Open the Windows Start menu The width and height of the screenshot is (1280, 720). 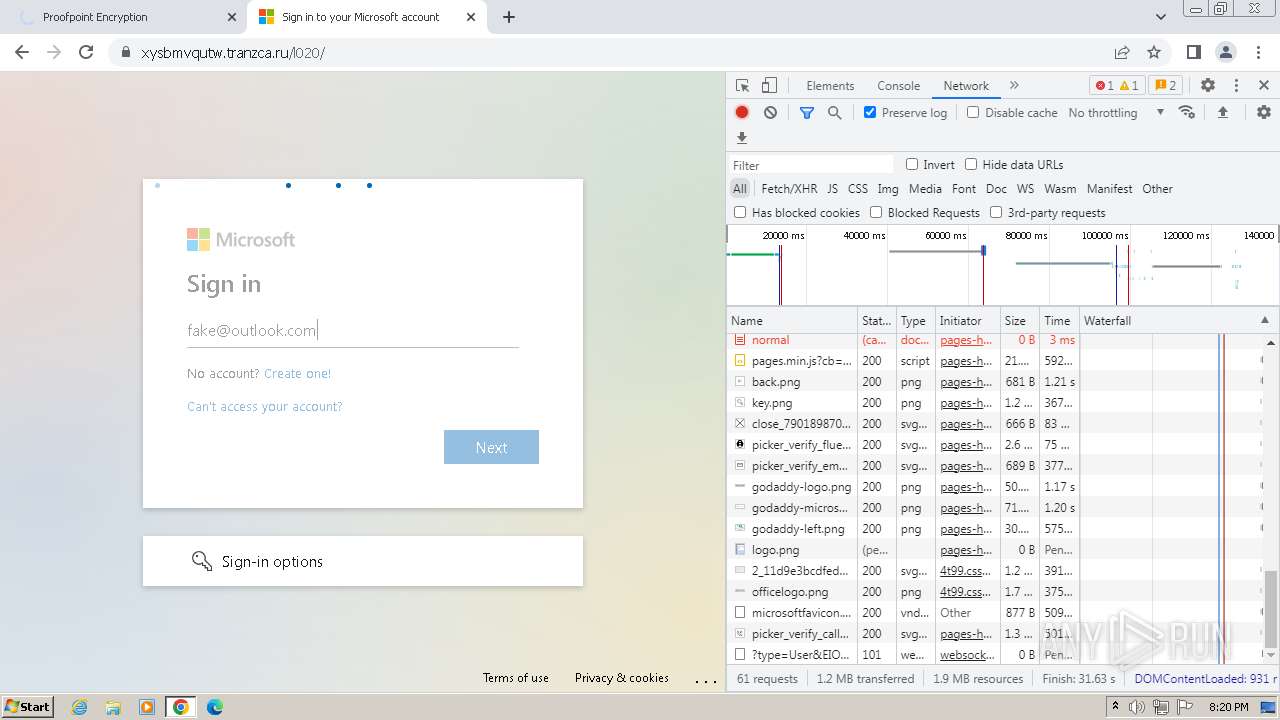coord(28,707)
